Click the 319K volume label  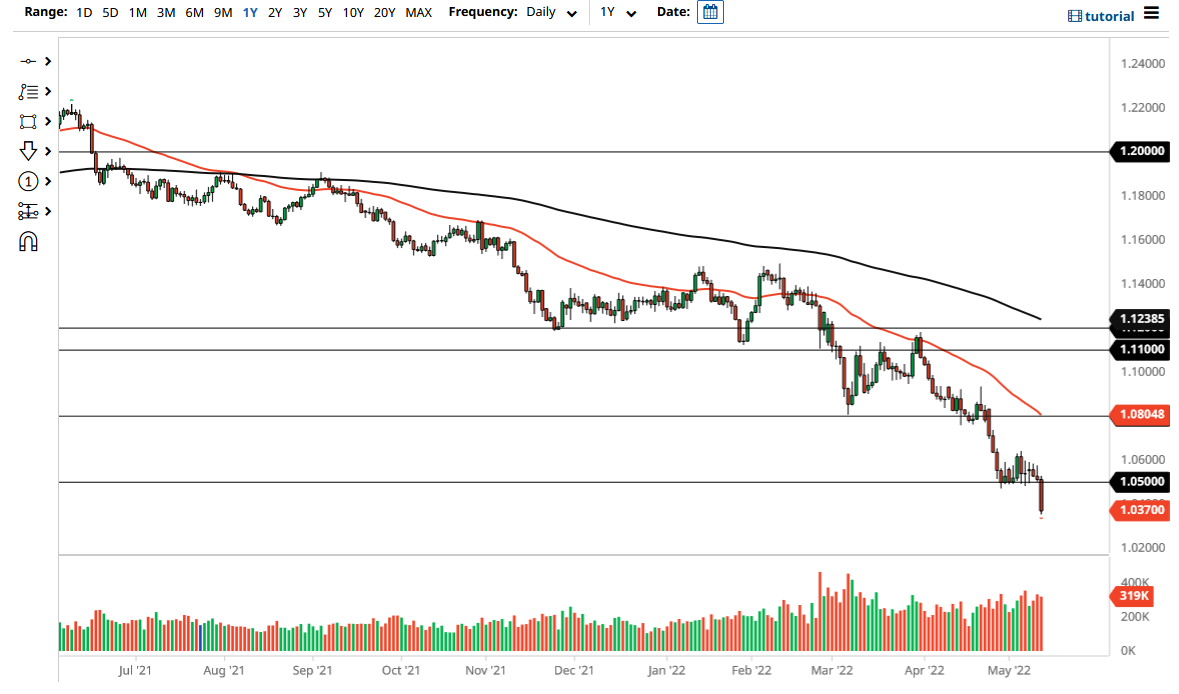click(1134, 596)
